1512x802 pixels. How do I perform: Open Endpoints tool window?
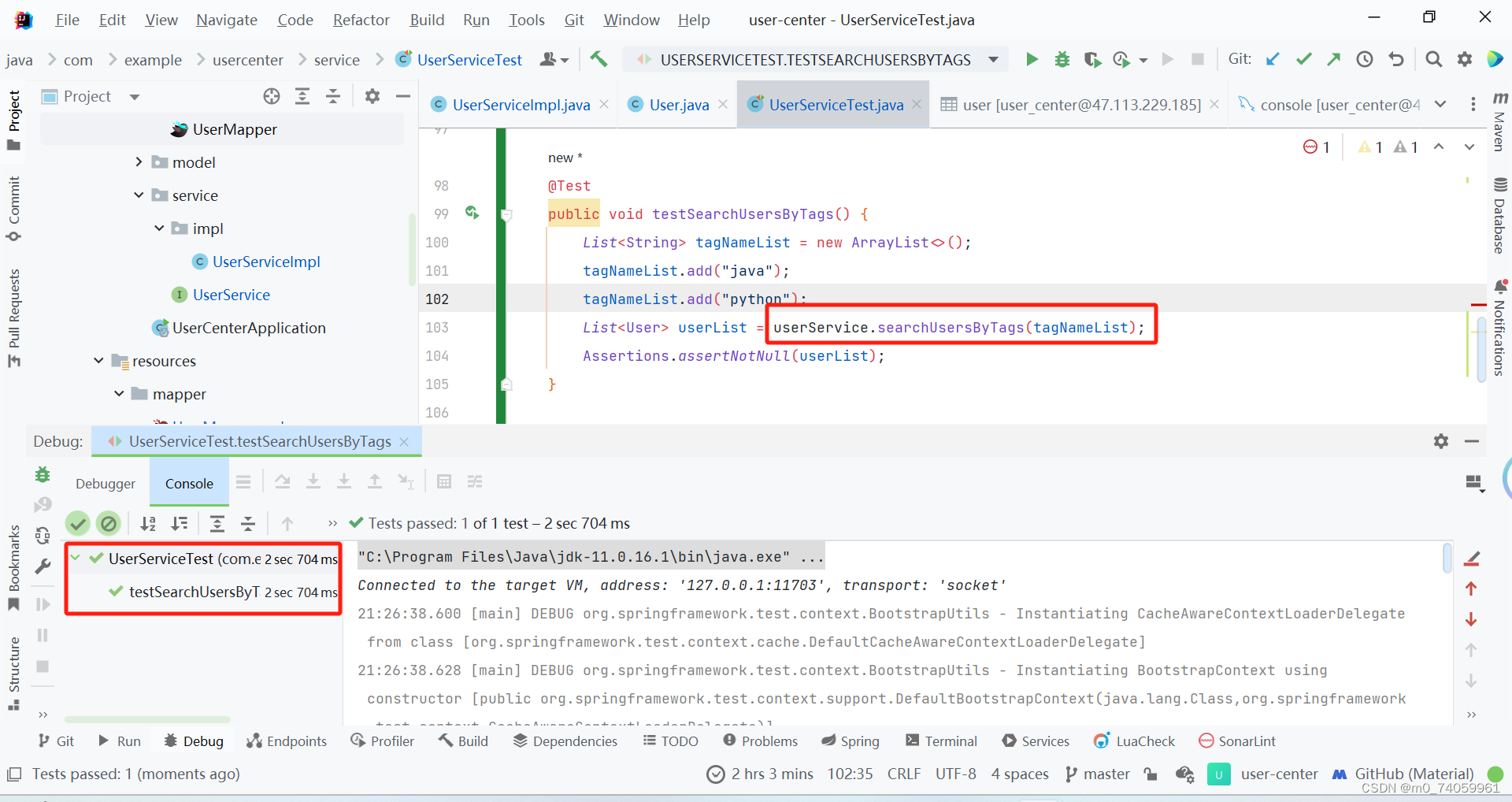(x=287, y=741)
